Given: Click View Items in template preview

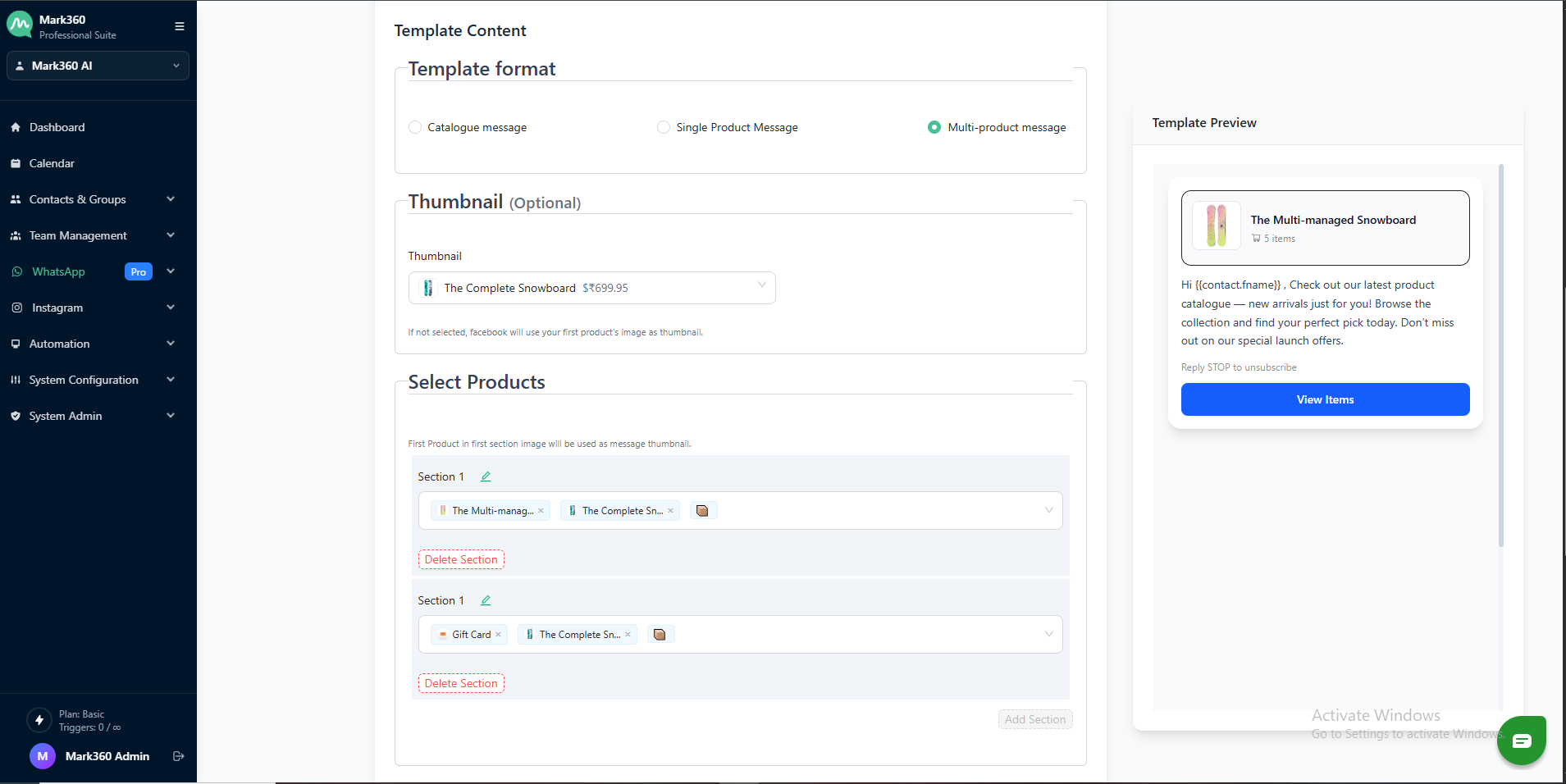Looking at the screenshot, I should tap(1325, 399).
